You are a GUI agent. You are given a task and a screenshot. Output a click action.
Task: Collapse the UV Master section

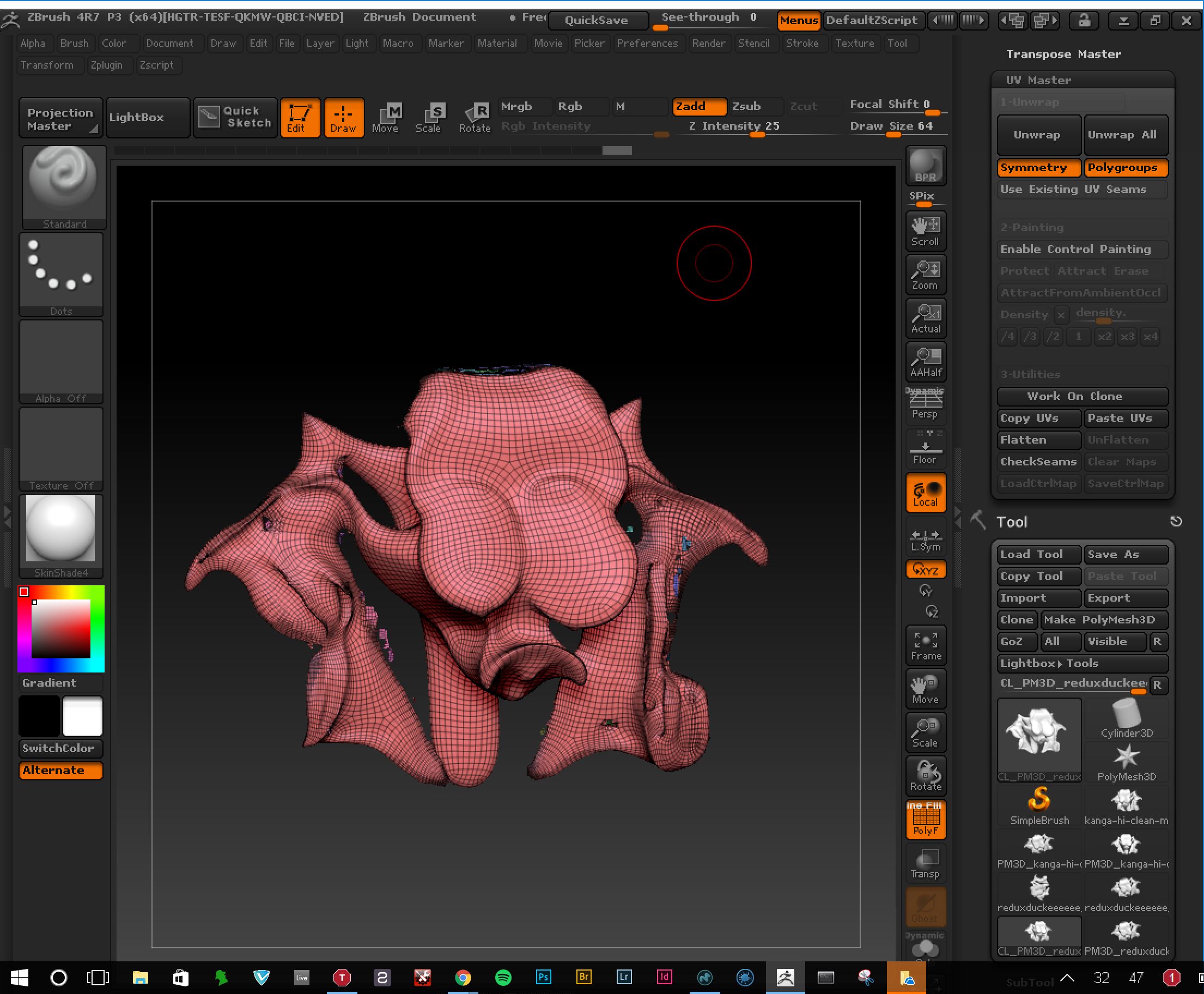[1038, 80]
